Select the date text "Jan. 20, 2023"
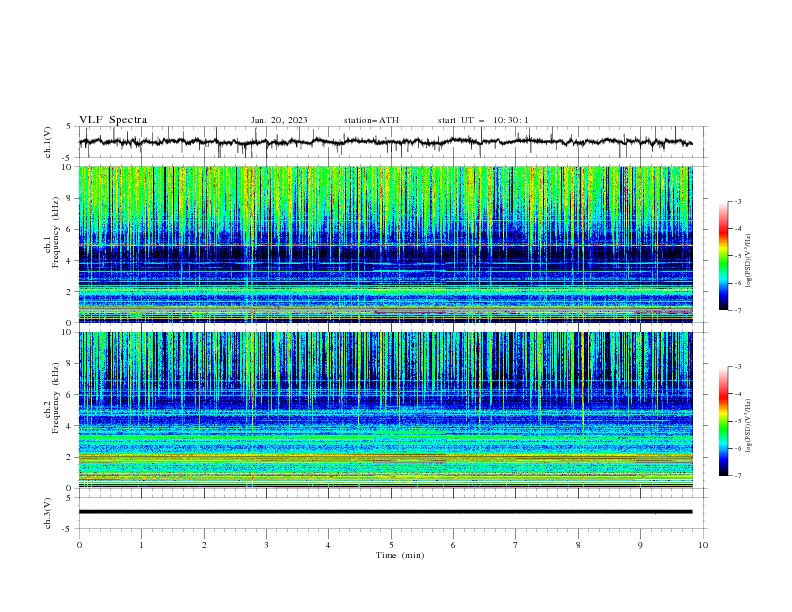The height and width of the screenshot is (612, 792). point(279,120)
